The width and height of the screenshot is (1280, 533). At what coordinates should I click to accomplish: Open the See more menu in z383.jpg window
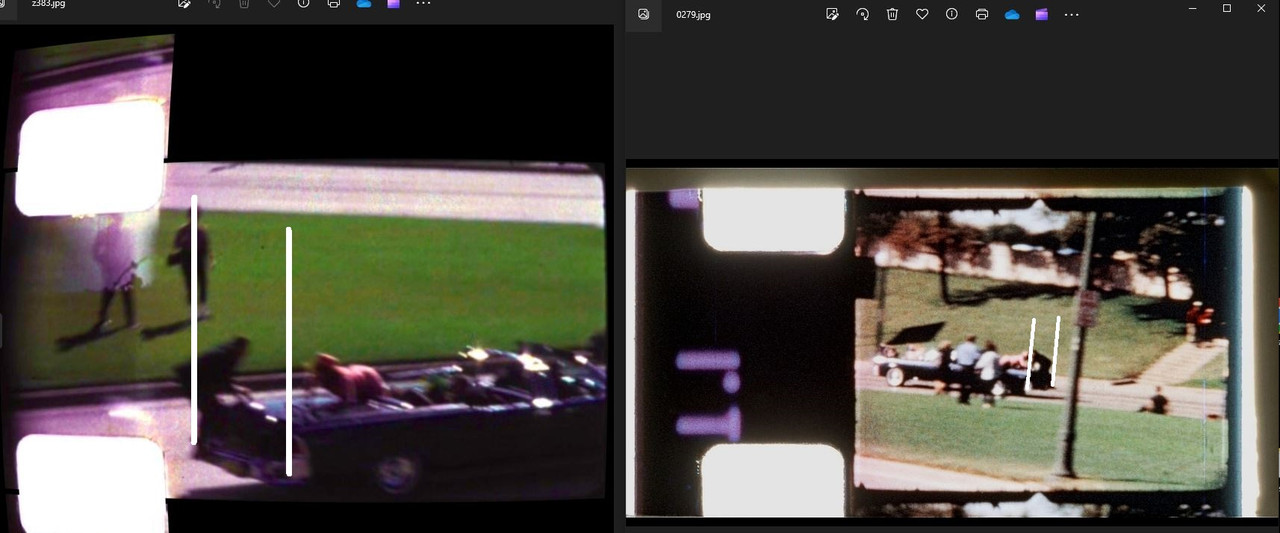(x=423, y=4)
